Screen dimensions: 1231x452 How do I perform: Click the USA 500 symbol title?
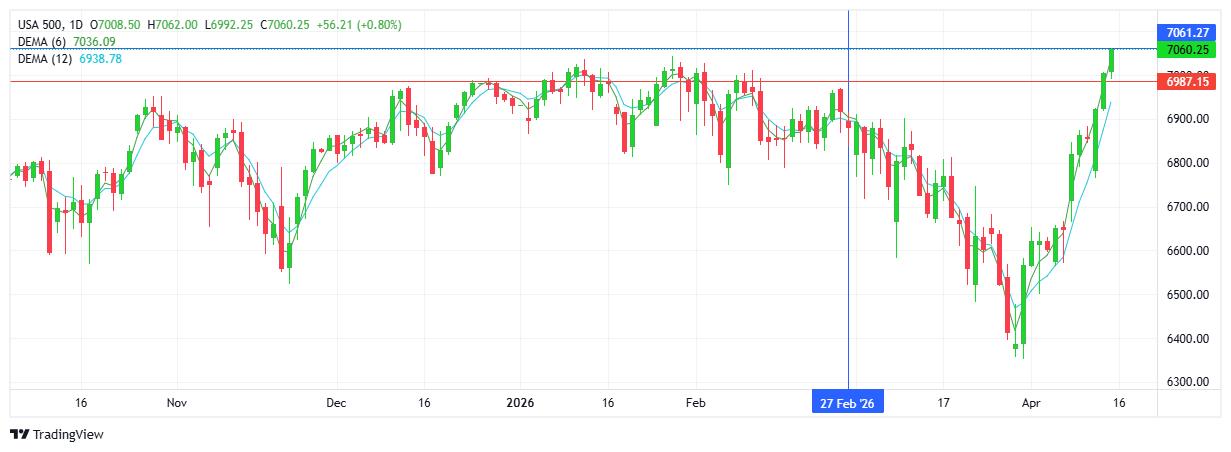click(x=39, y=24)
